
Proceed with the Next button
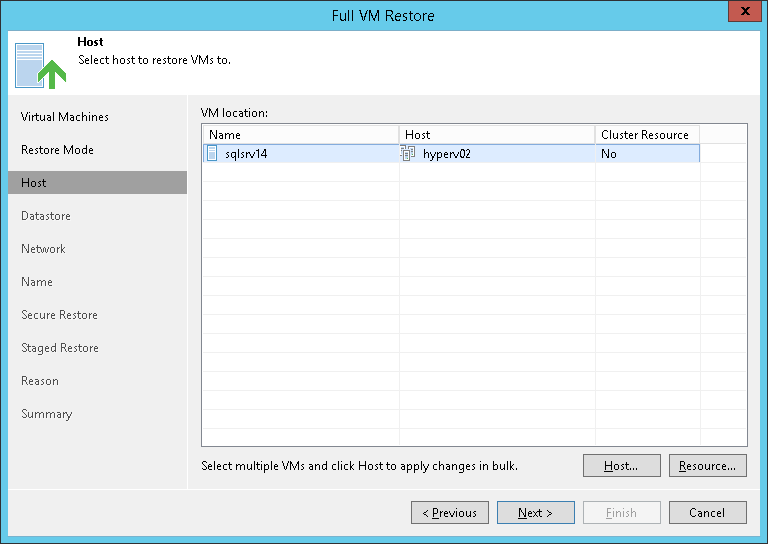pyautogui.click(x=536, y=513)
